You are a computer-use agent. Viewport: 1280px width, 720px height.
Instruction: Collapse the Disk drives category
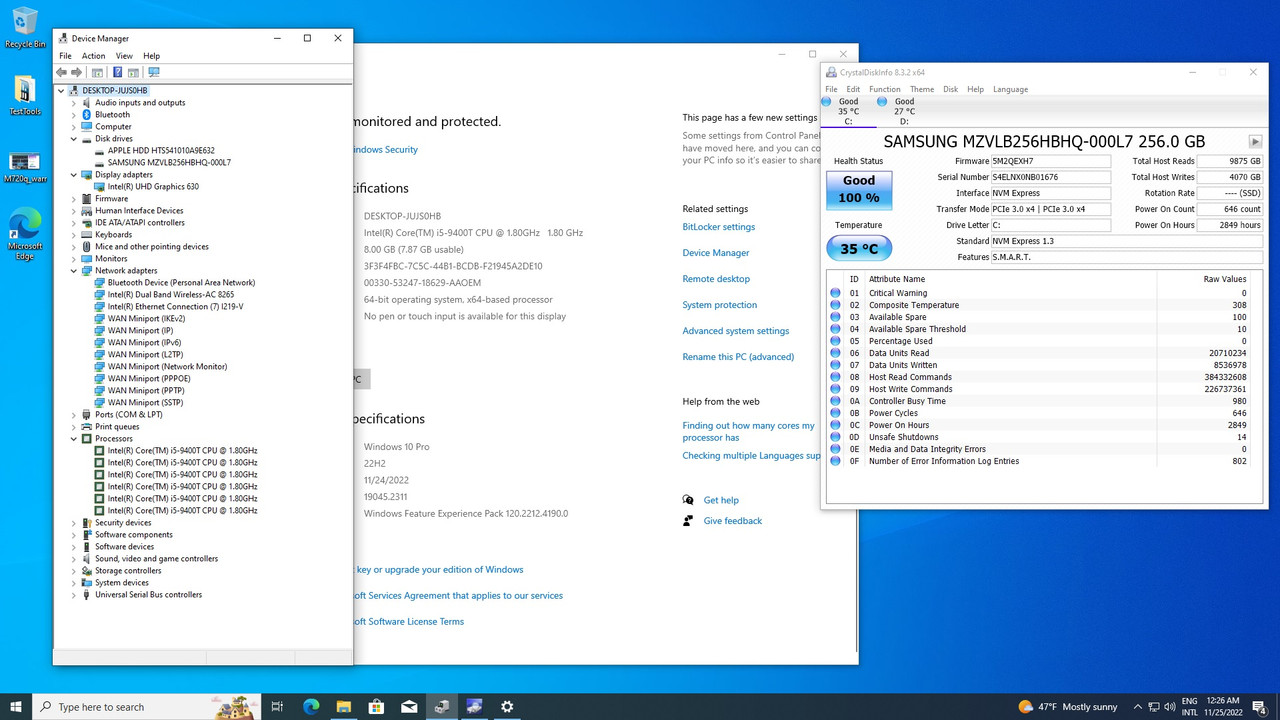(73, 139)
